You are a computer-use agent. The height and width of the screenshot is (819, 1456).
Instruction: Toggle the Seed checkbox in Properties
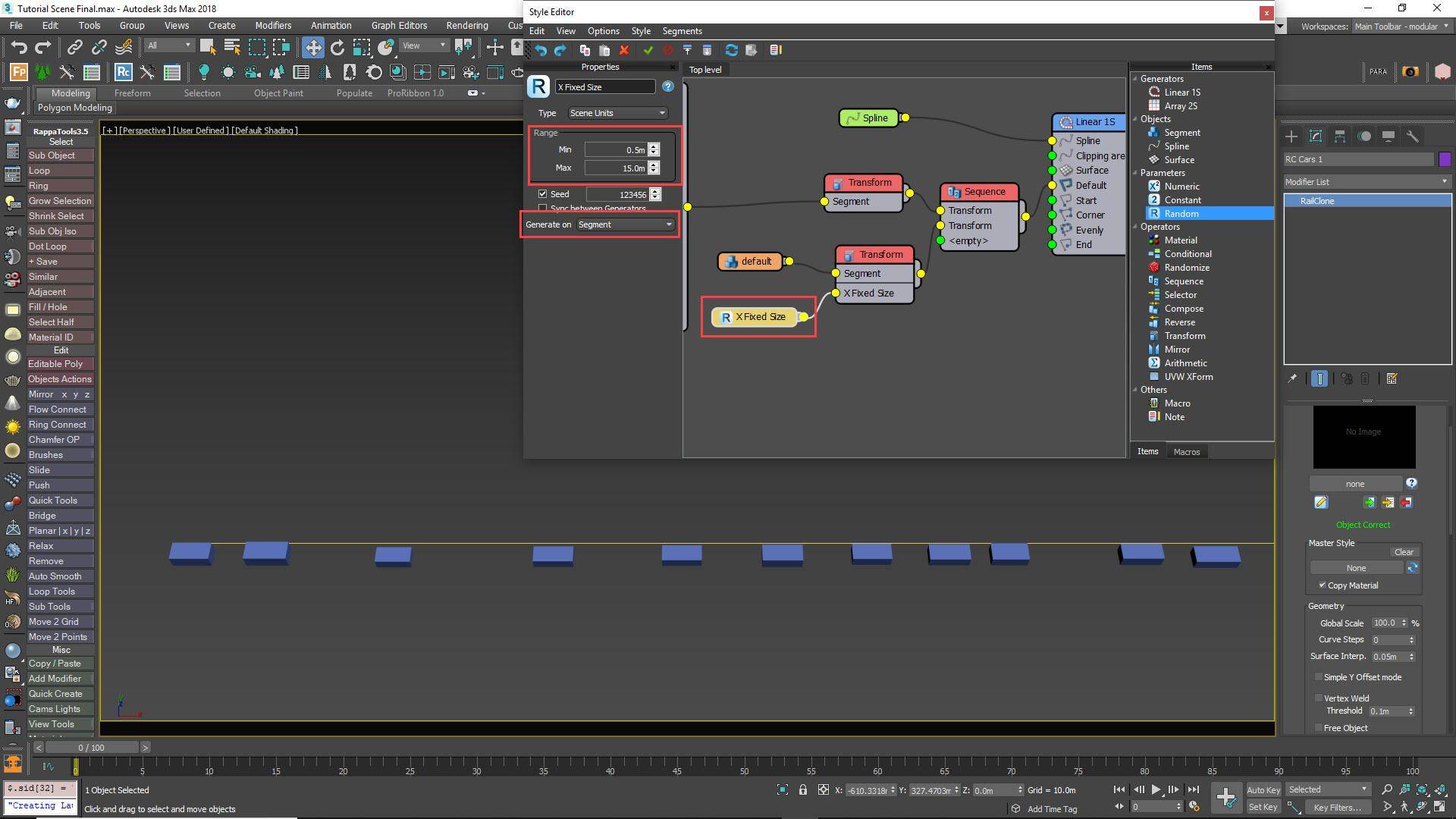click(542, 193)
